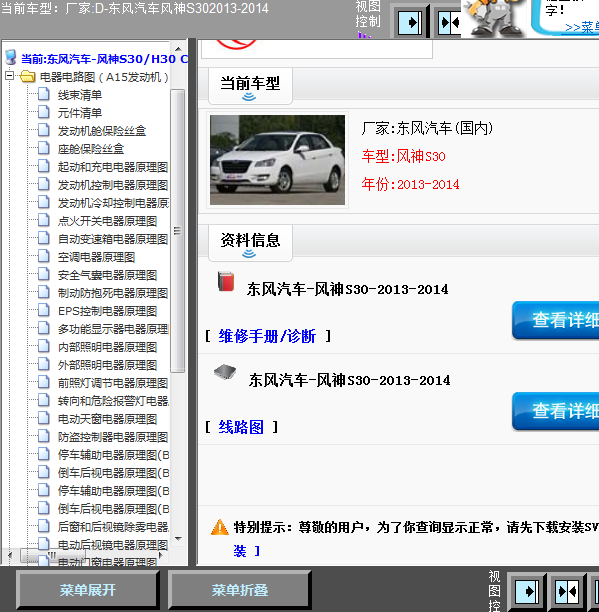Open 发动机控制电器原理图
The width and height of the screenshot is (599, 612).
(x=113, y=185)
